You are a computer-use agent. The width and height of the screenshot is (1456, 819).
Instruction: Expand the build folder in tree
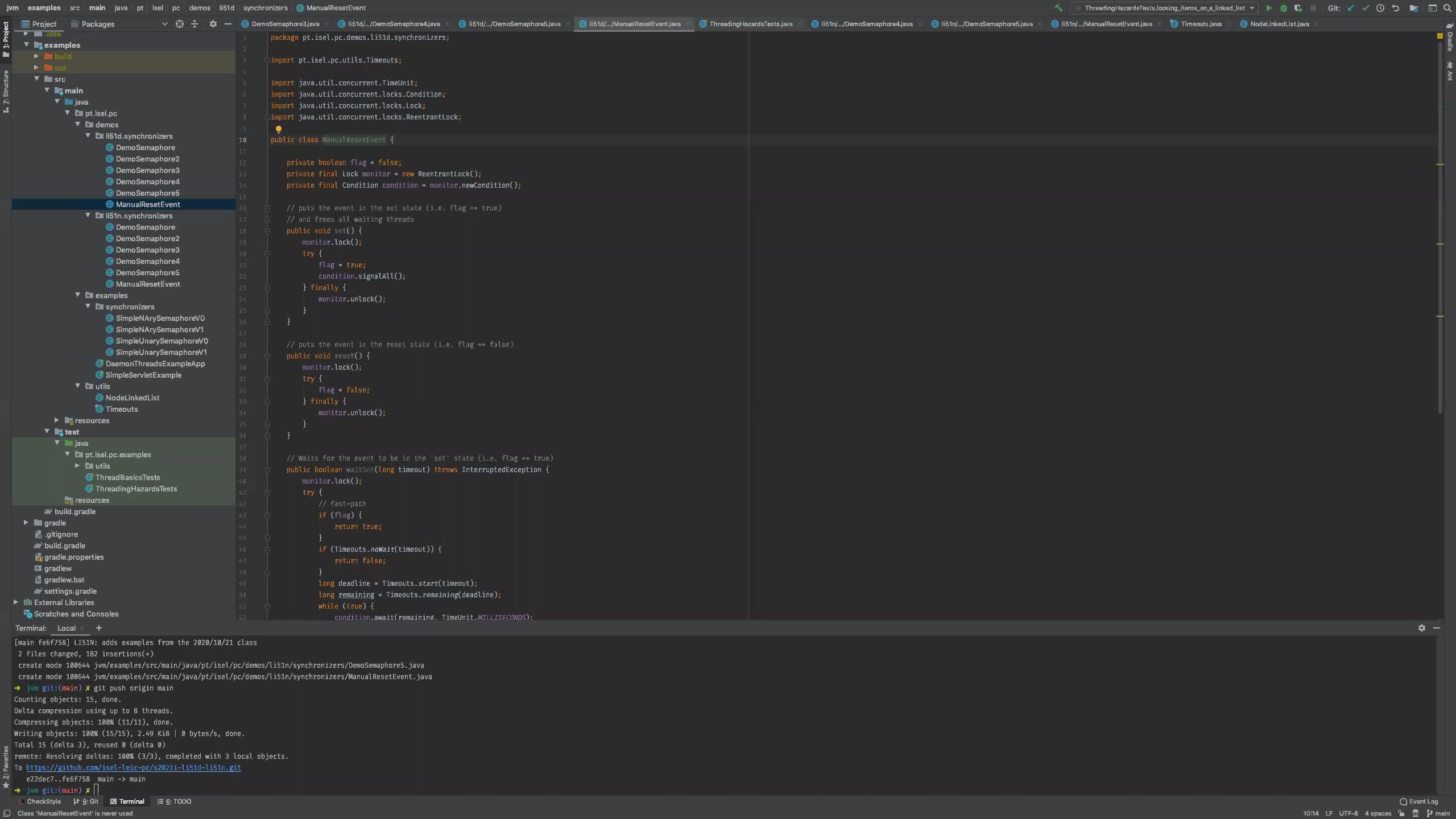pyautogui.click(x=36, y=56)
